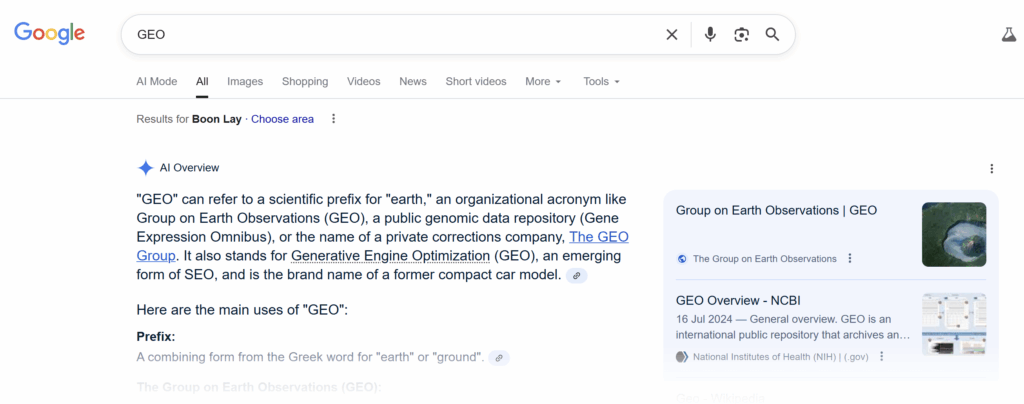Open options menu beside Choose area

click(x=334, y=119)
